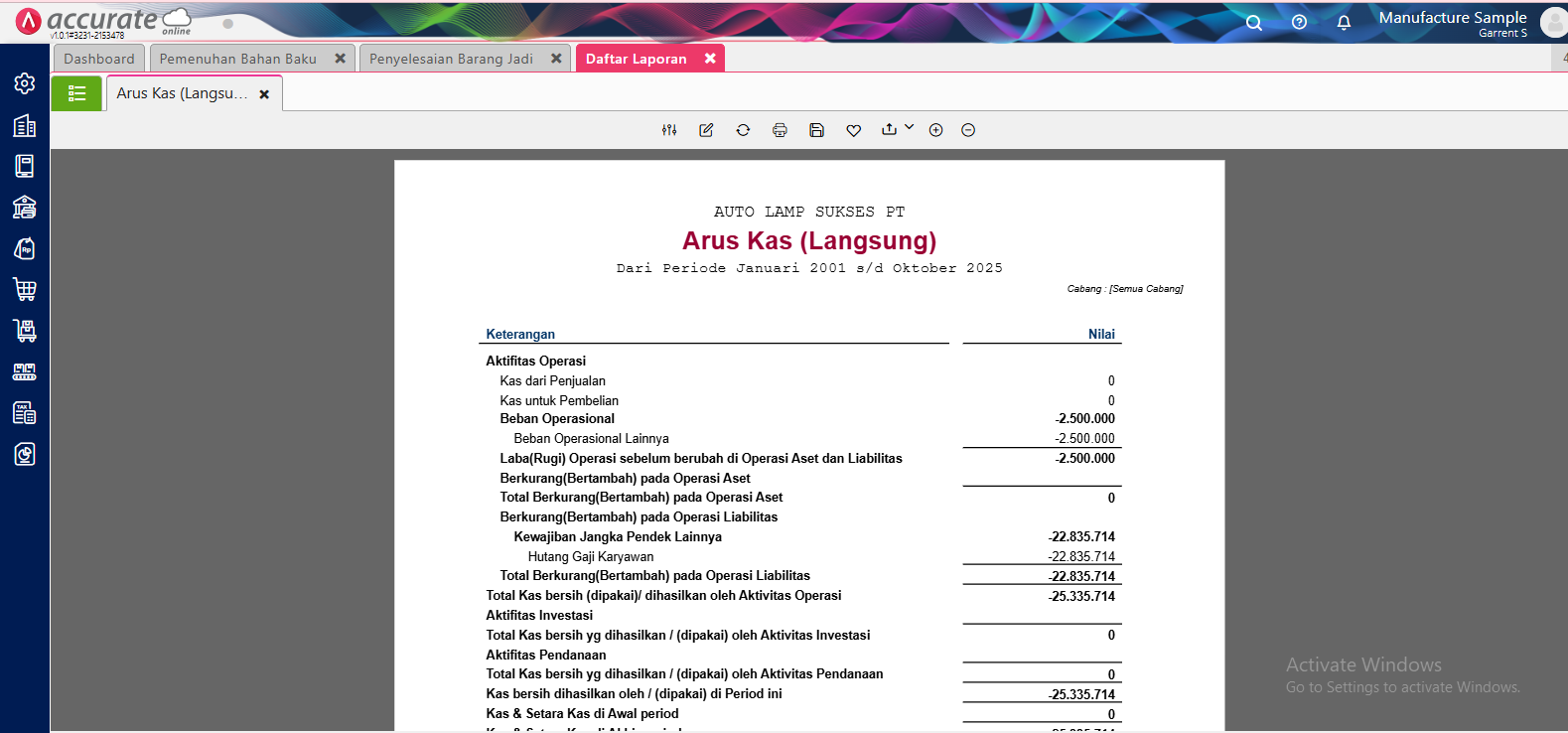Open the TAX calculator module in sidebar

[x=25, y=412]
